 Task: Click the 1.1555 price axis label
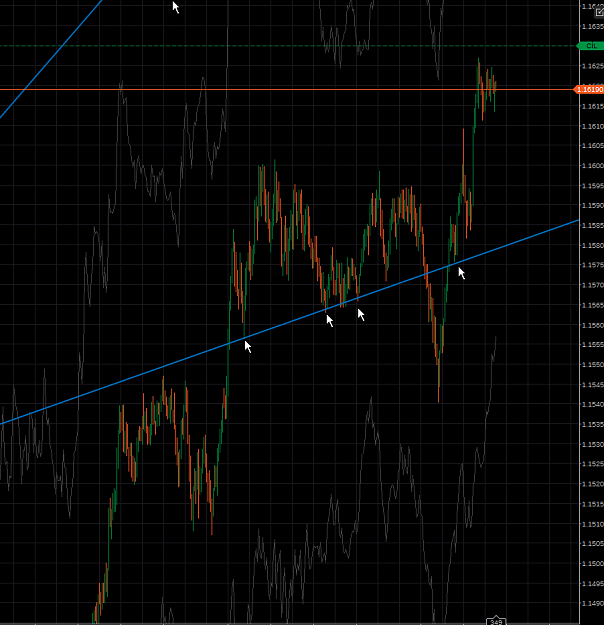point(592,344)
